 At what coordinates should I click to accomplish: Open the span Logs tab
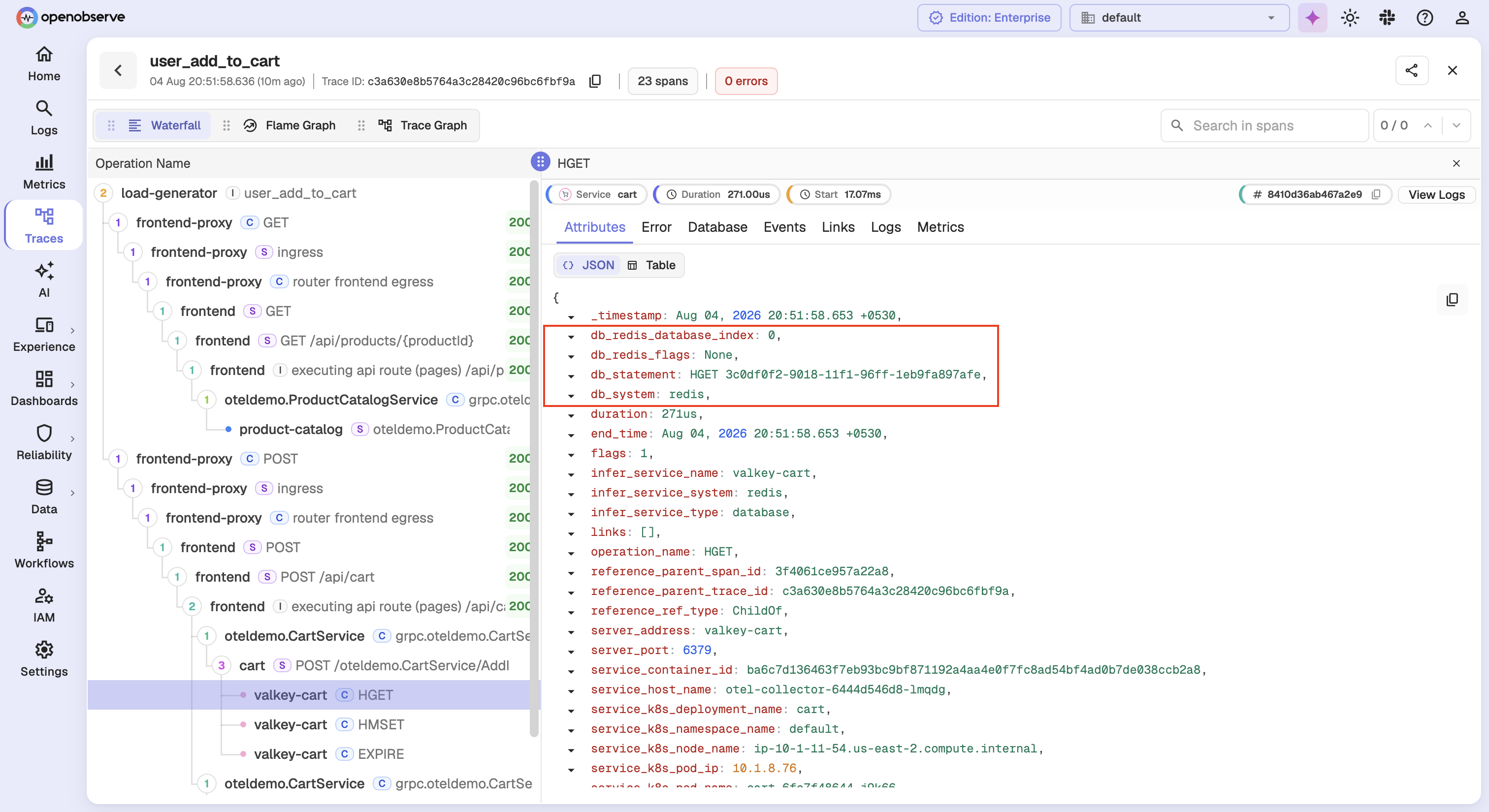click(x=885, y=227)
